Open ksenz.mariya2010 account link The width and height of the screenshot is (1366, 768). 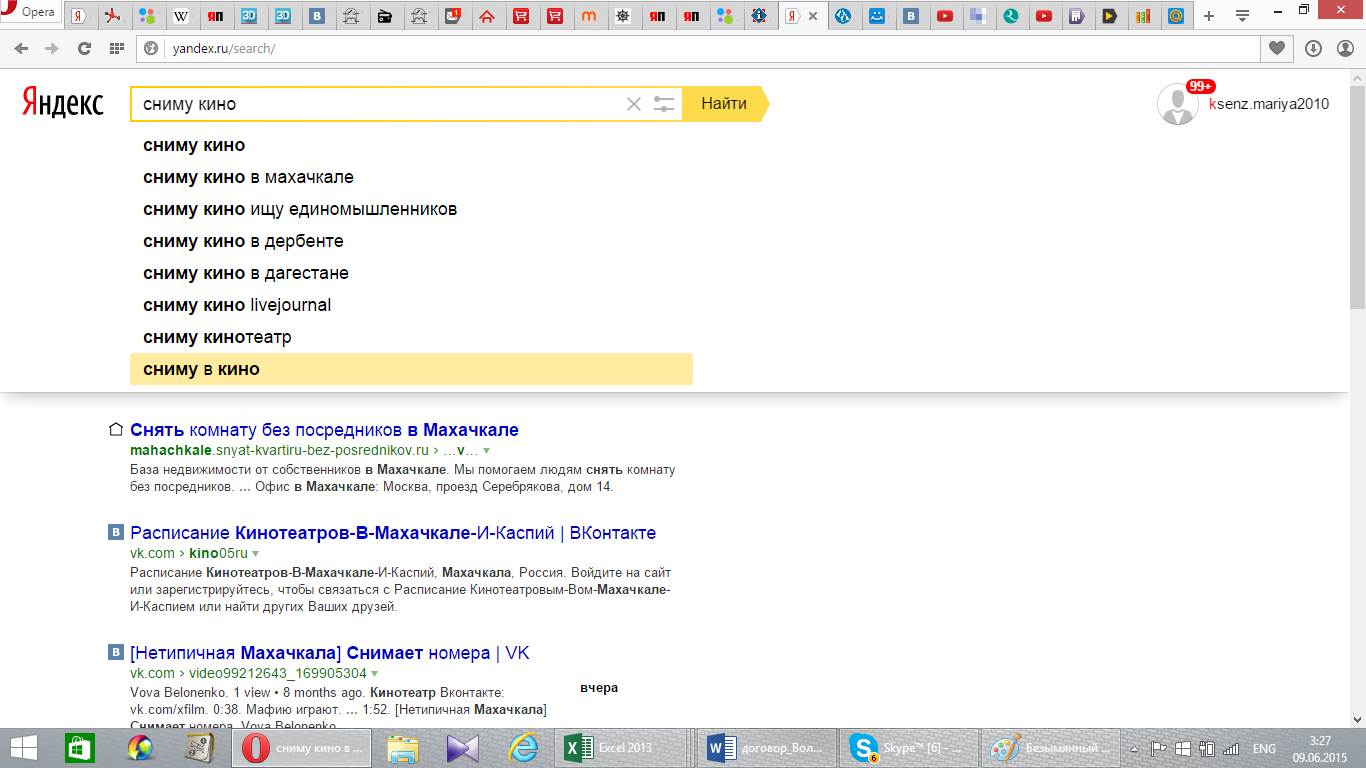(x=1269, y=104)
